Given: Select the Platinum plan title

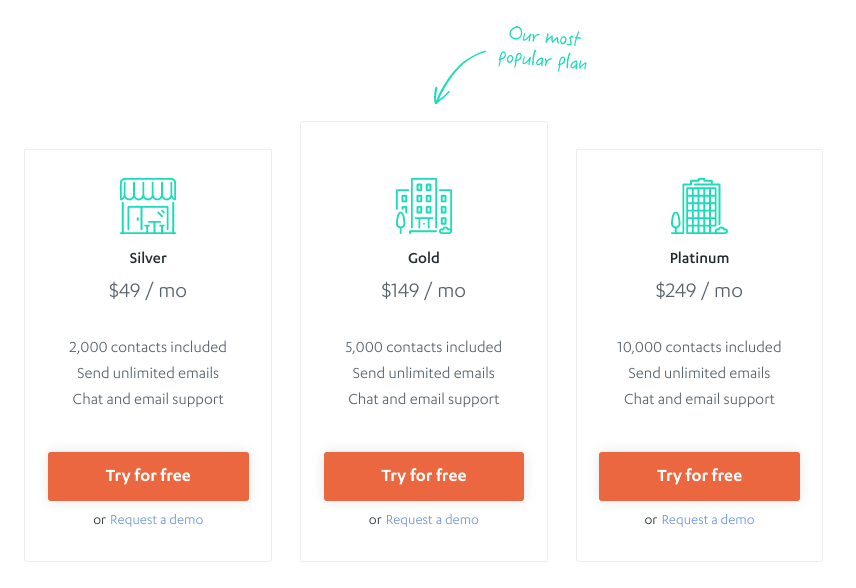Looking at the screenshot, I should pos(699,258).
